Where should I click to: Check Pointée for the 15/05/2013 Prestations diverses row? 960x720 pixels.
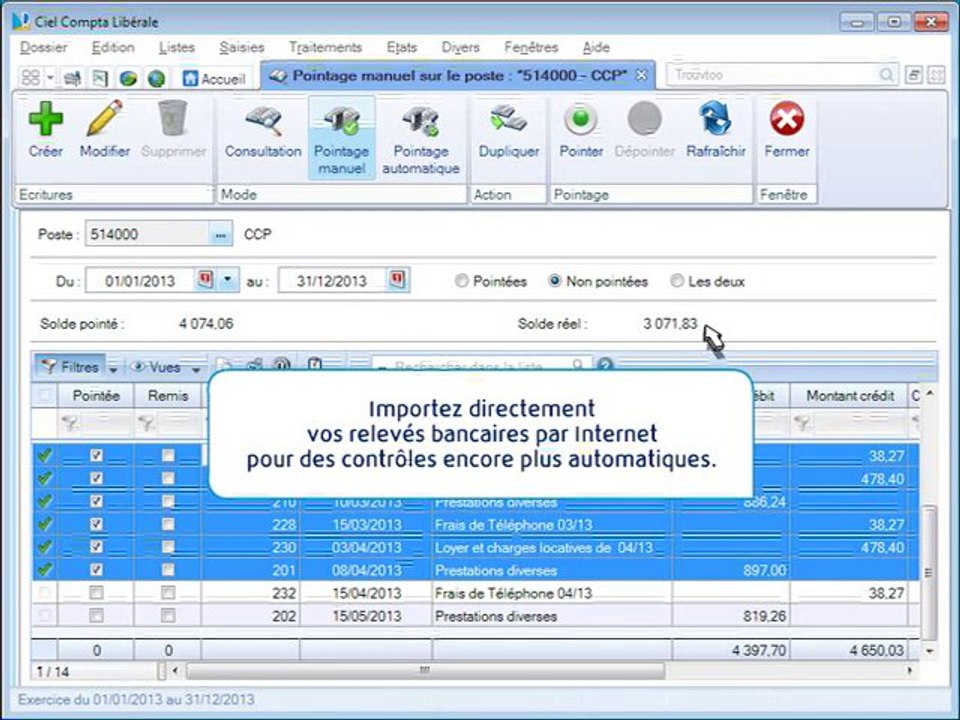coord(96,615)
